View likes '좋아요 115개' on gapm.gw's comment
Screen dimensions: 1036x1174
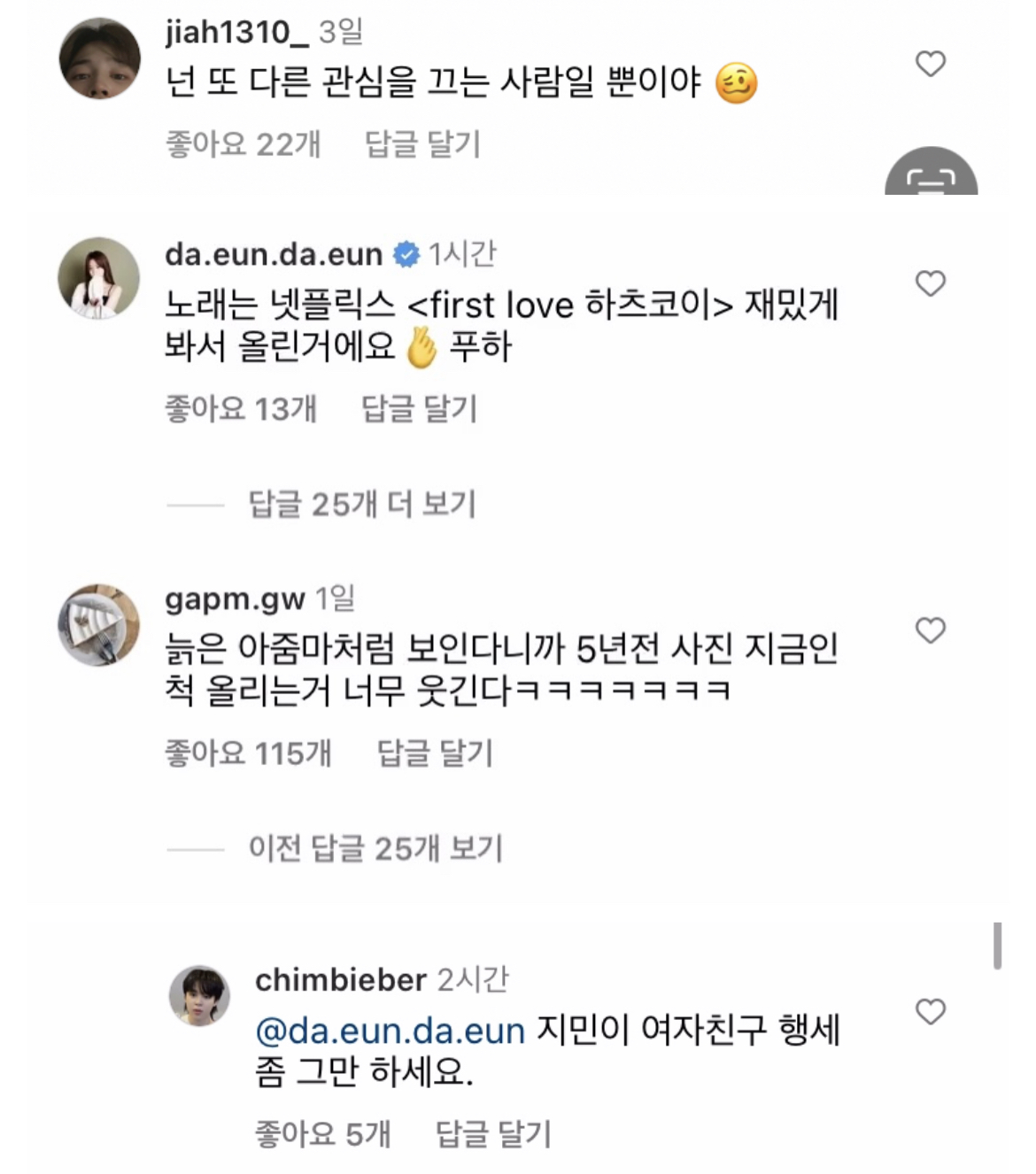point(248,753)
